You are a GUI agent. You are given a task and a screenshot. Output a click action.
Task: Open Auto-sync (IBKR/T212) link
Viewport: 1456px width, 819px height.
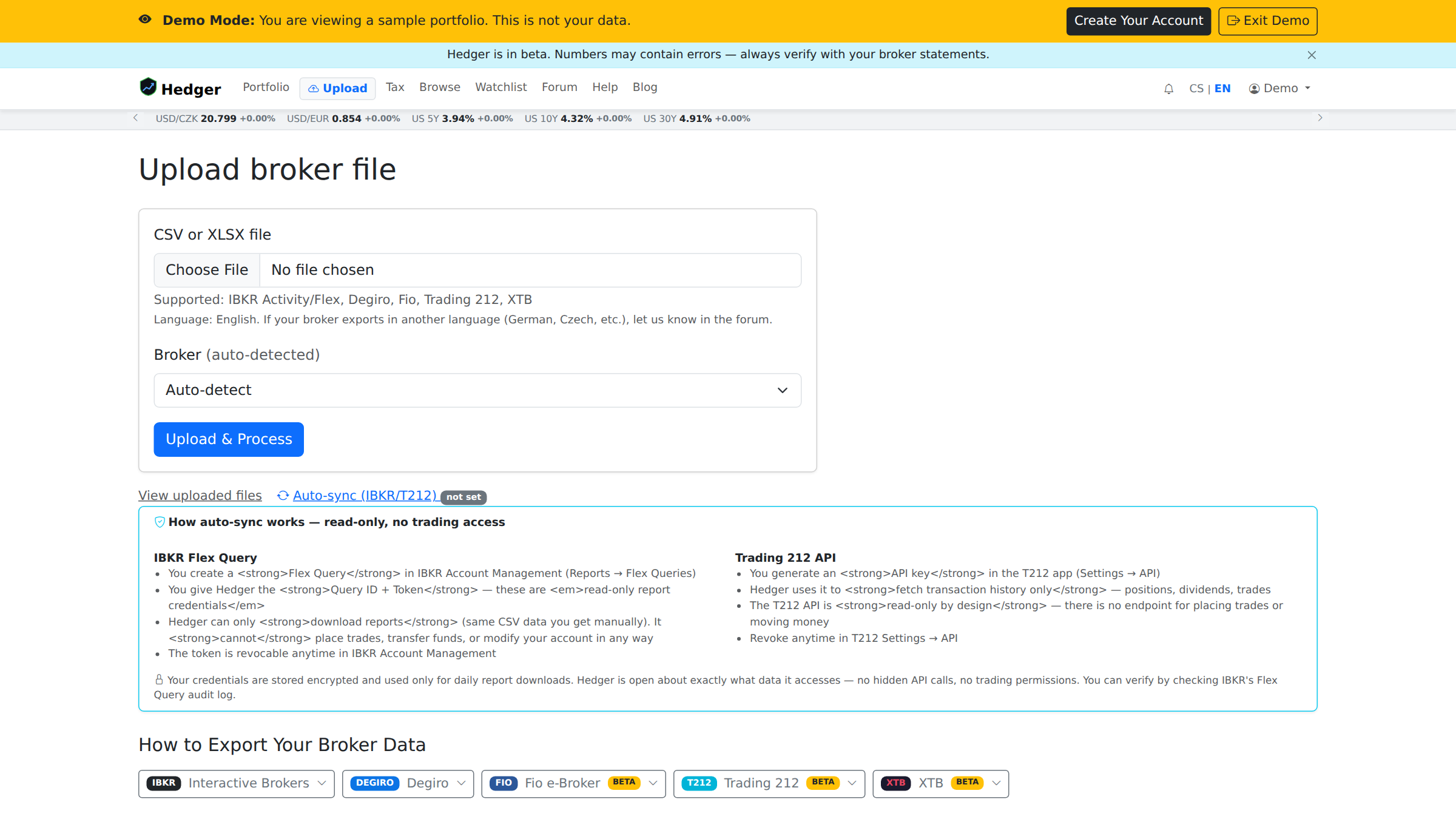(365, 496)
